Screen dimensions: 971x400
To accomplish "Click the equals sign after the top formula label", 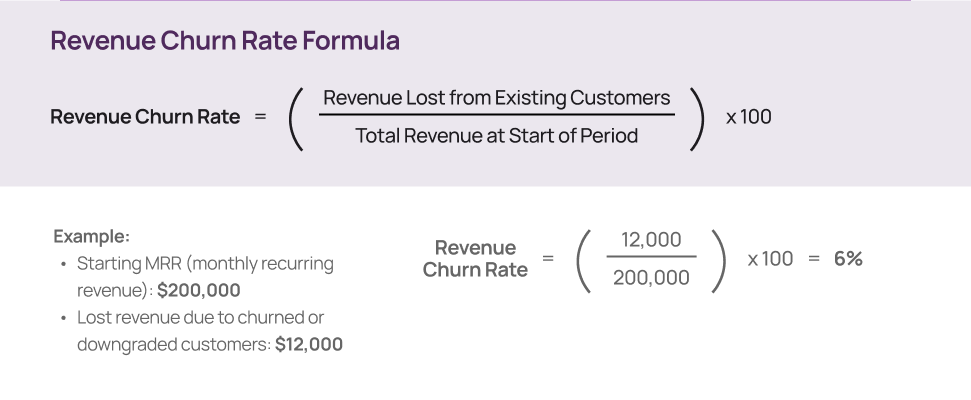I will tap(260, 117).
